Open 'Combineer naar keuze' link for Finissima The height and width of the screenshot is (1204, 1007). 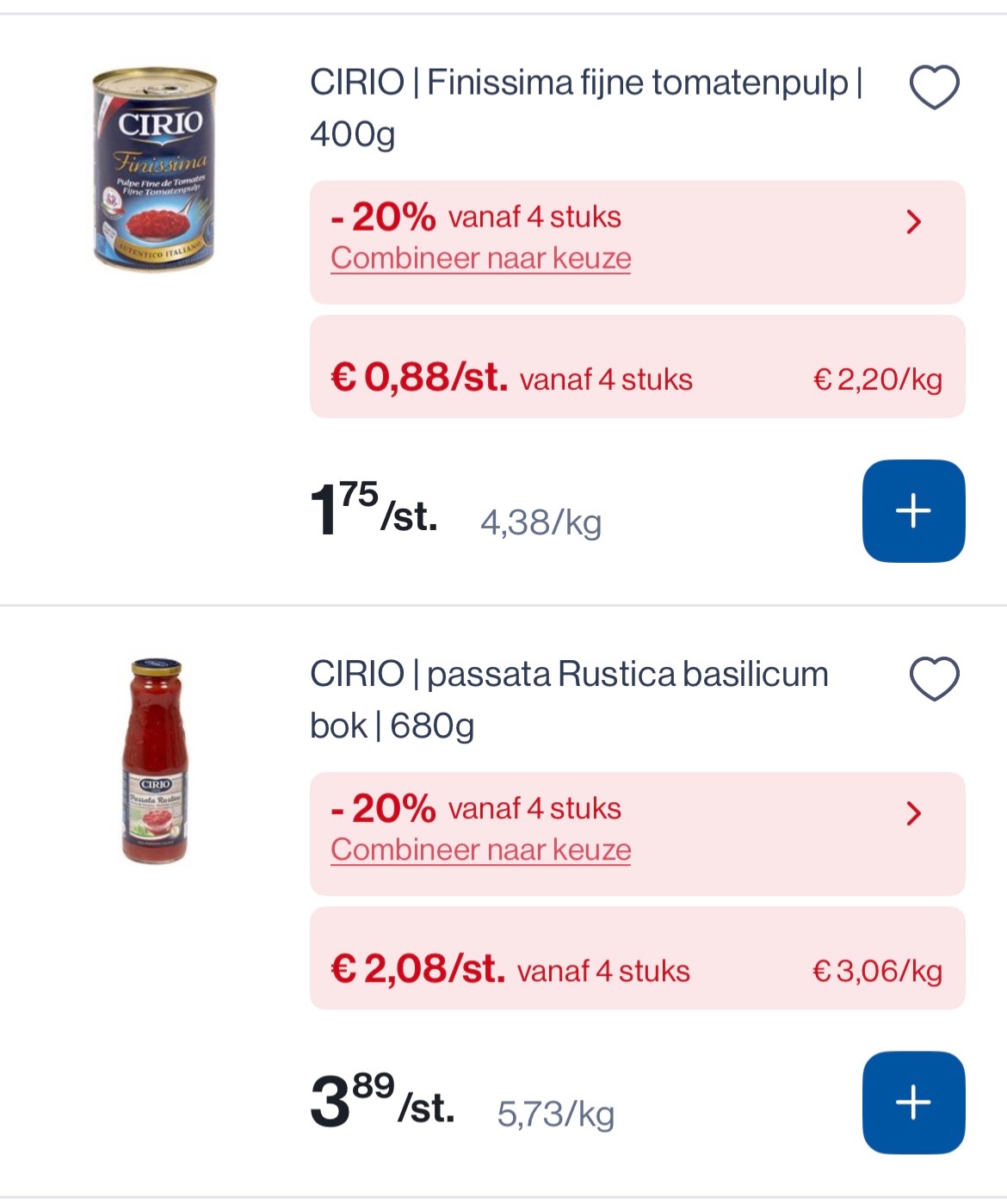point(480,258)
